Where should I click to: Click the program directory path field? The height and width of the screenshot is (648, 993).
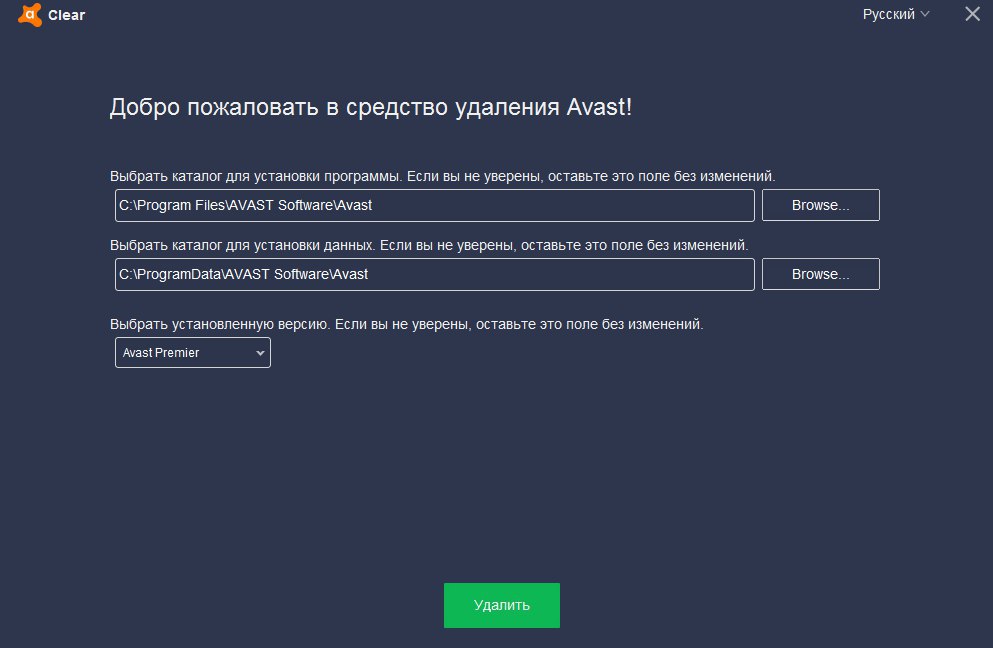[x=434, y=205]
